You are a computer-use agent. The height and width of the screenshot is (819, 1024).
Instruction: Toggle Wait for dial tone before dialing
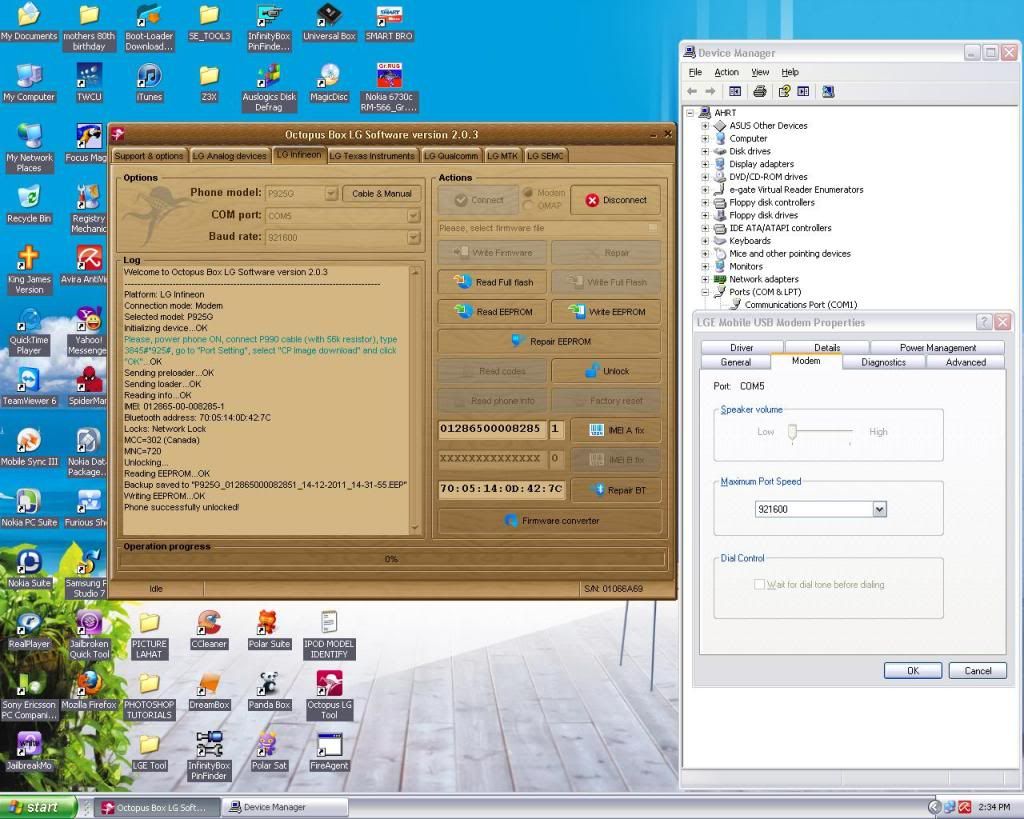[x=760, y=585]
